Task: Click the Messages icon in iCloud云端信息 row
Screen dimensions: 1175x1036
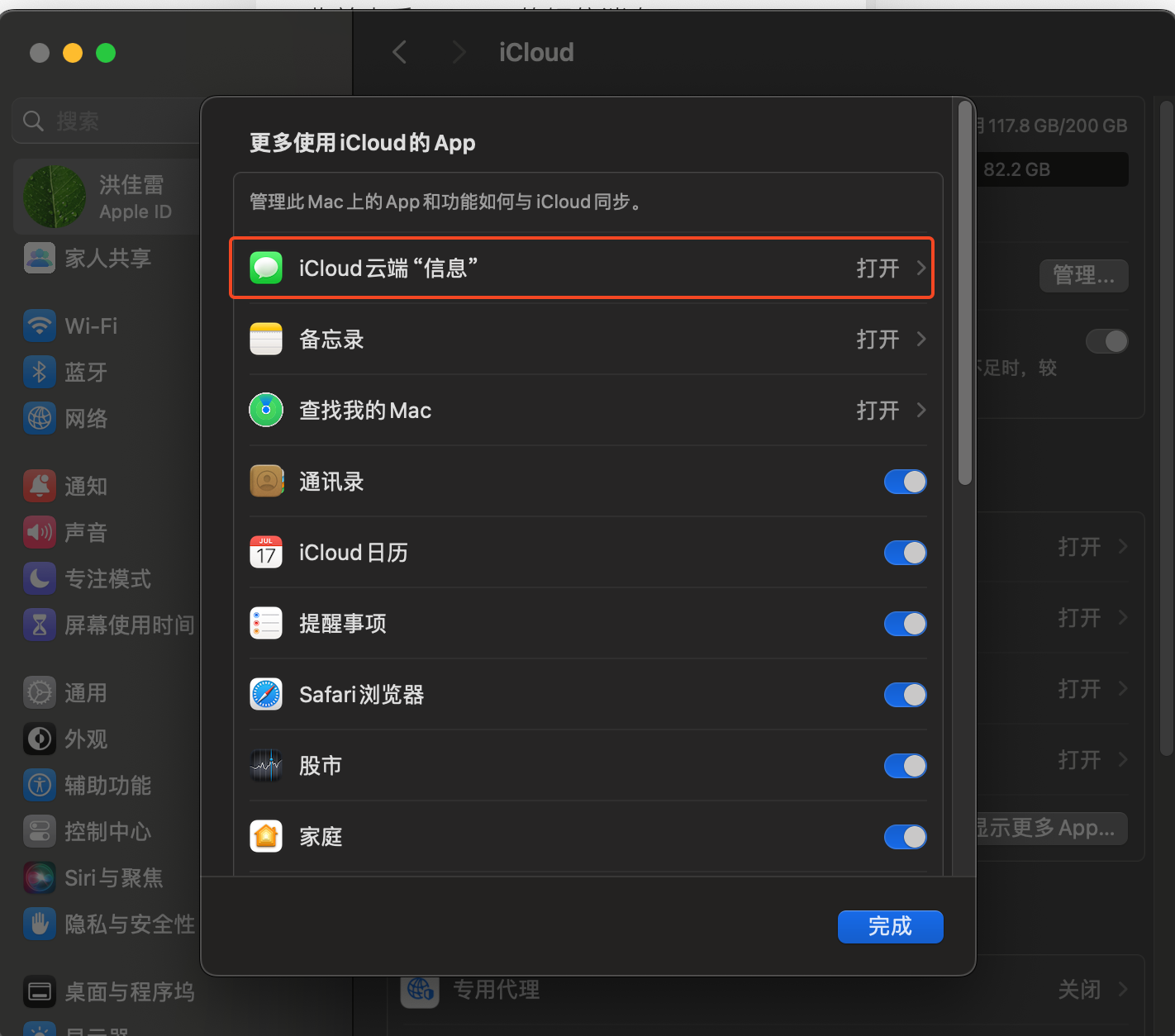Action: click(266, 268)
